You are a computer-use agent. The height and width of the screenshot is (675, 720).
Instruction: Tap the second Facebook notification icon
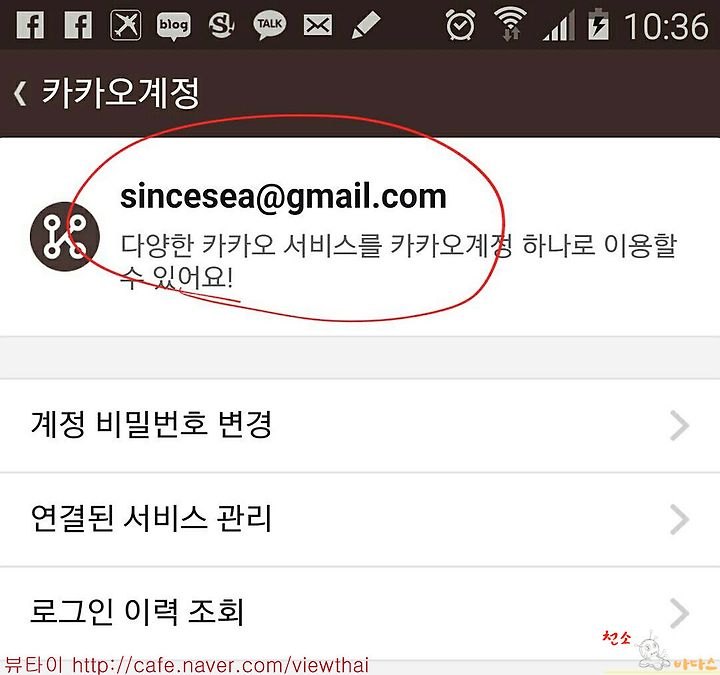[x=78, y=25]
